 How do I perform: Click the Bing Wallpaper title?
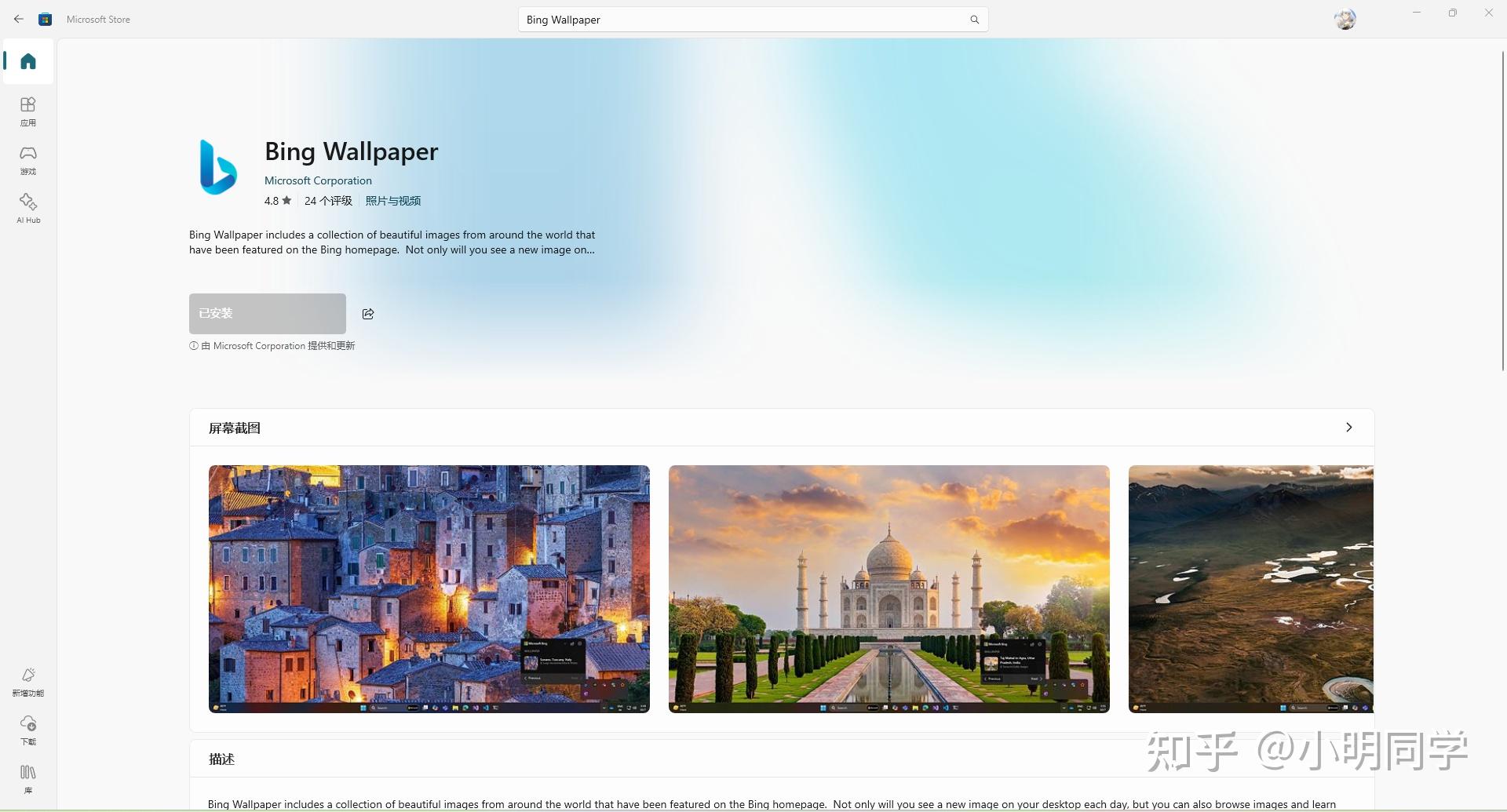[352, 151]
